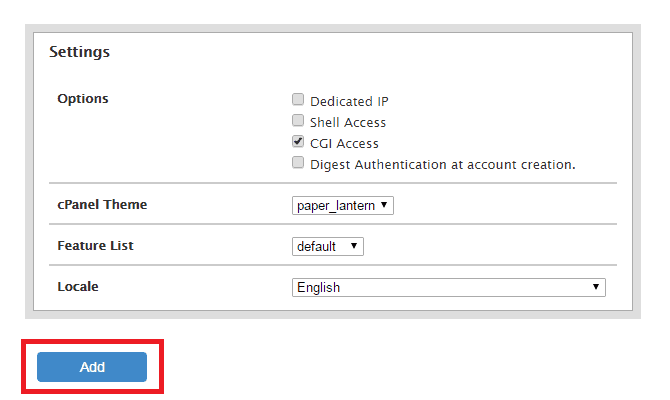
Task: Click the "cPanel Theme" row label
Action: coord(102,204)
